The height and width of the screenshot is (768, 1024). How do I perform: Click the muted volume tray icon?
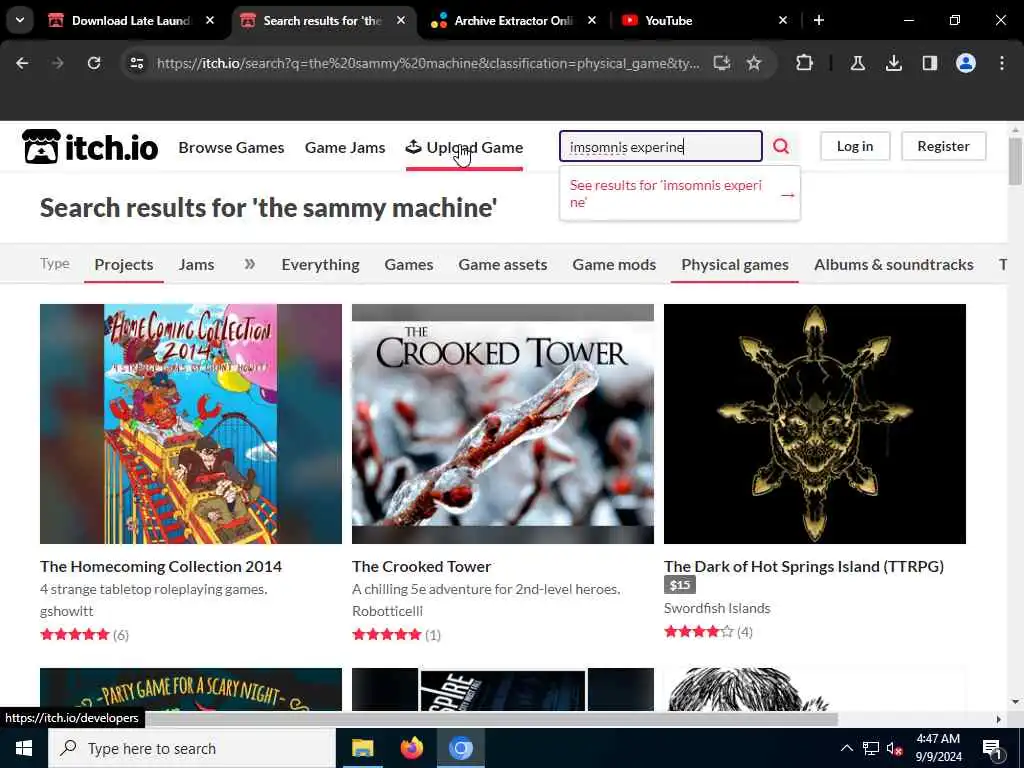pyautogui.click(x=895, y=748)
